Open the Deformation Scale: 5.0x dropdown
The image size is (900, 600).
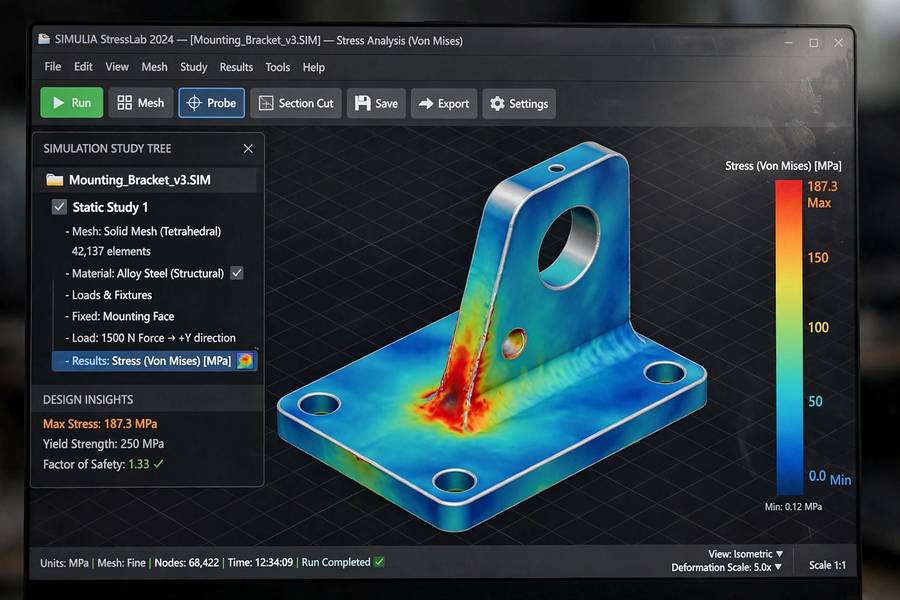point(726,567)
